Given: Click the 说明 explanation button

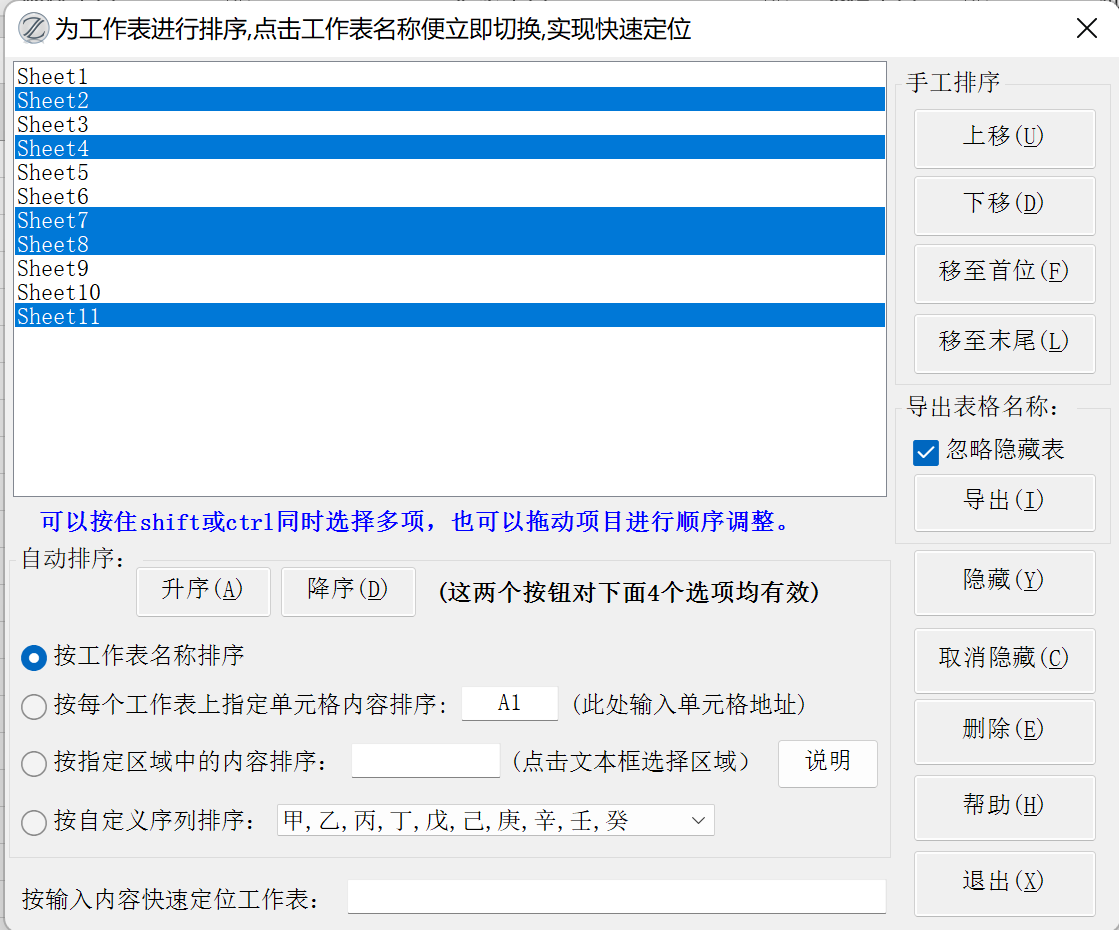Looking at the screenshot, I should [827, 762].
